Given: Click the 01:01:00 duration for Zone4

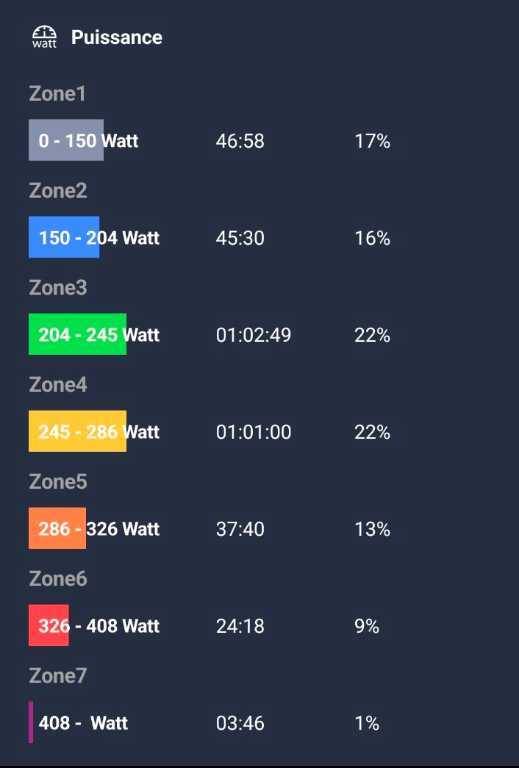Looking at the screenshot, I should pos(254,432).
